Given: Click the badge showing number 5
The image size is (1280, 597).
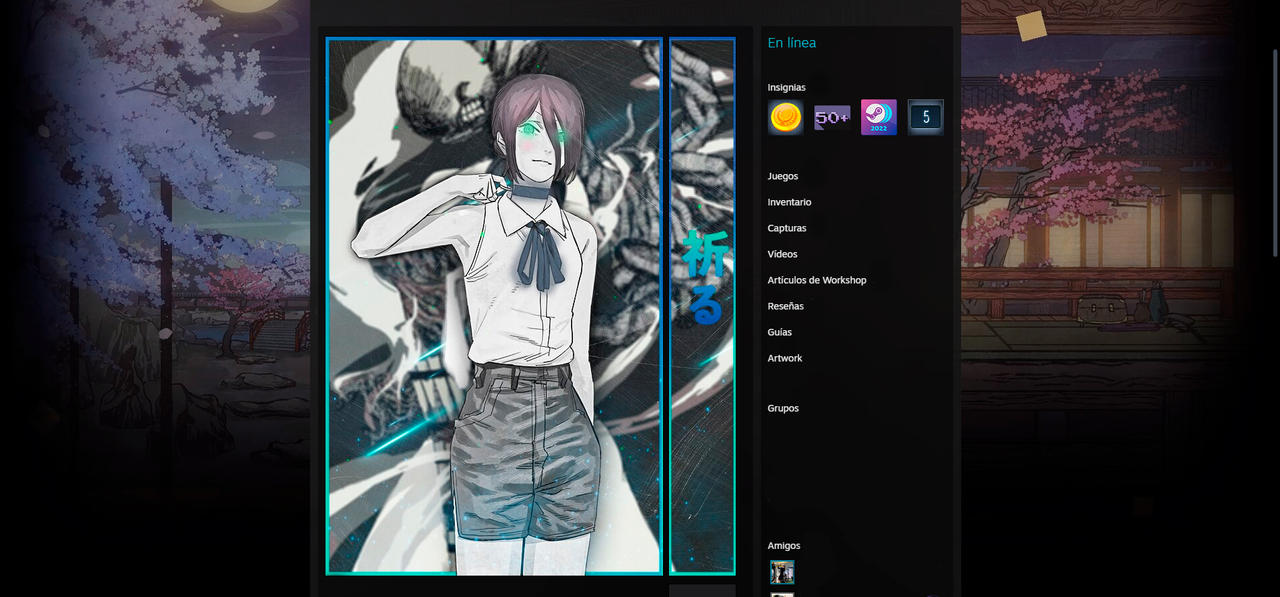Looking at the screenshot, I should (x=925, y=117).
